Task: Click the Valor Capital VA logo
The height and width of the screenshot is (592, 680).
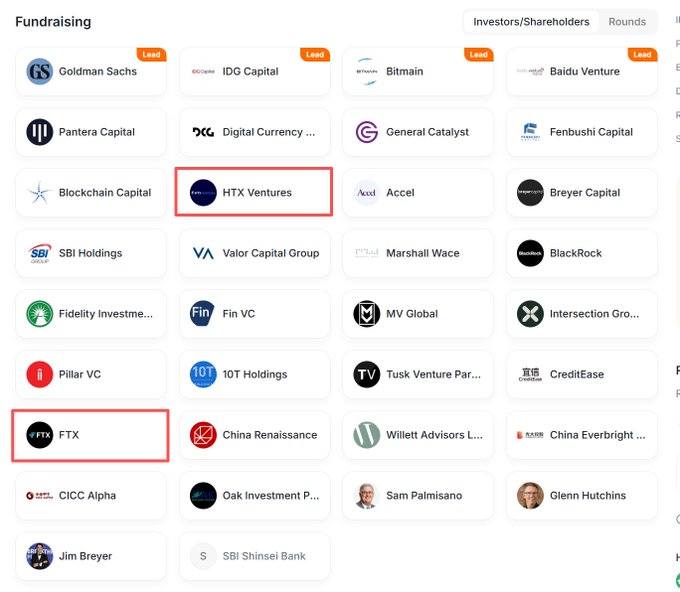Action: pos(203,253)
